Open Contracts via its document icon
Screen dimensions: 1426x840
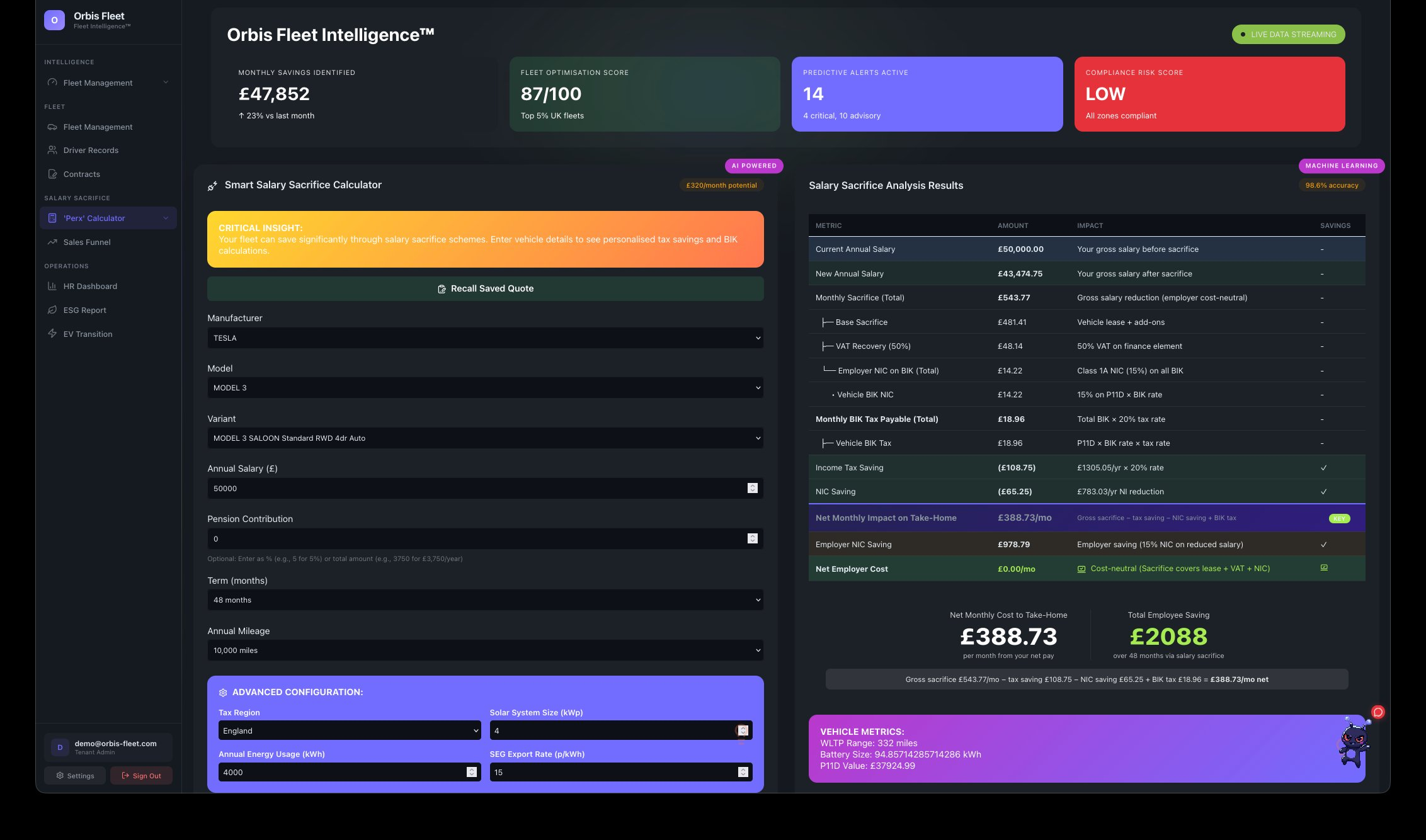53,174
